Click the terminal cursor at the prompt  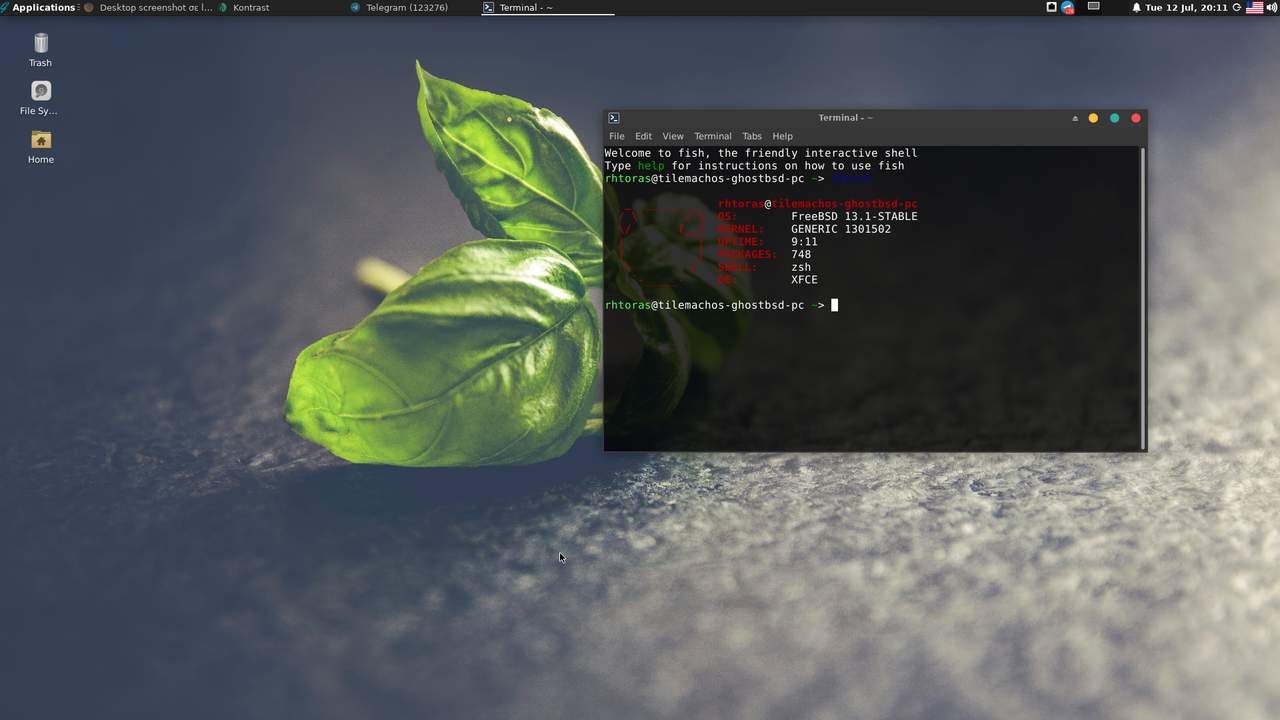coord(835,305)
